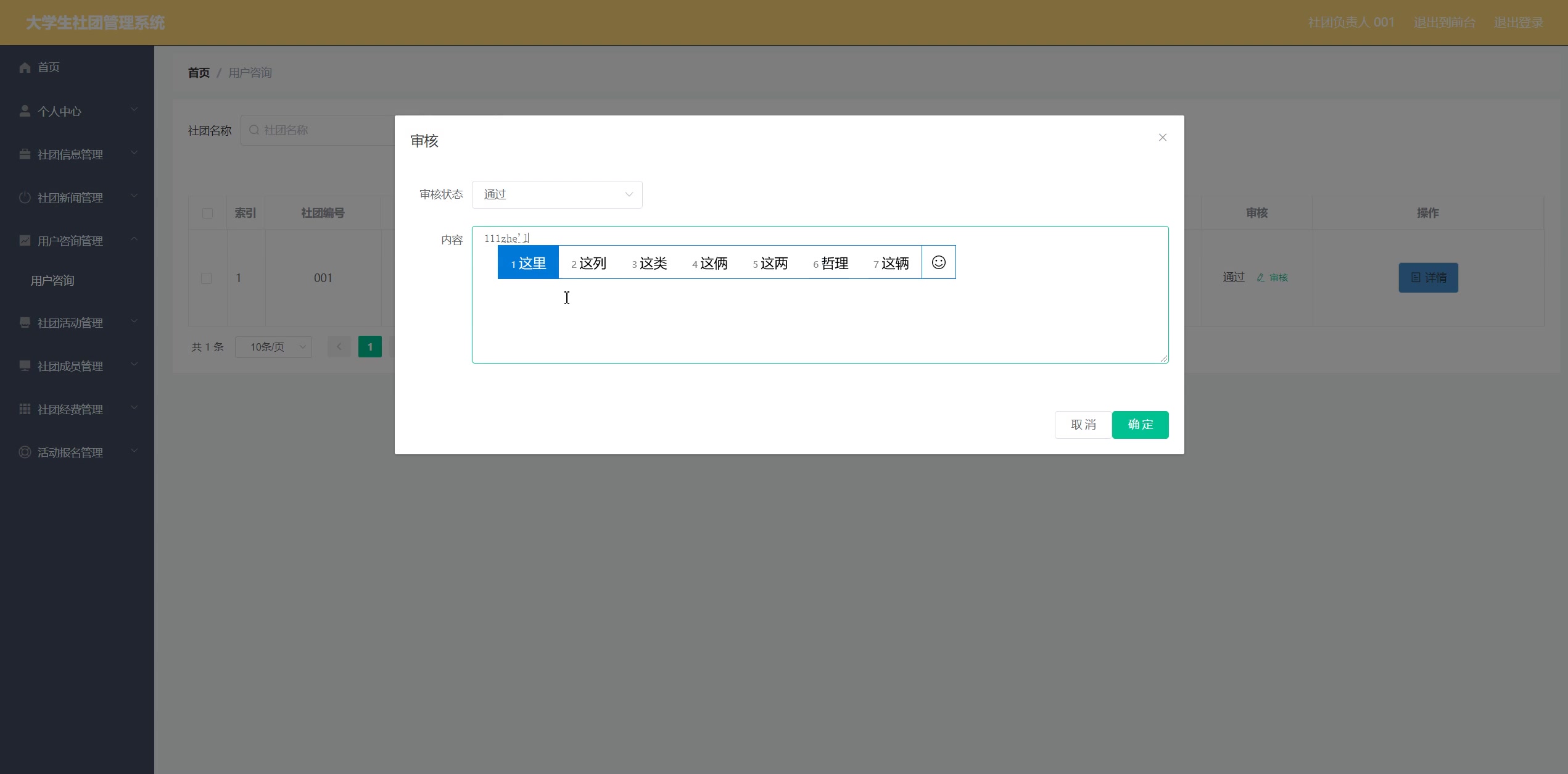
Task: Click the home icon beside 首页 in sidebar
Action: click(x=25, y=67)
